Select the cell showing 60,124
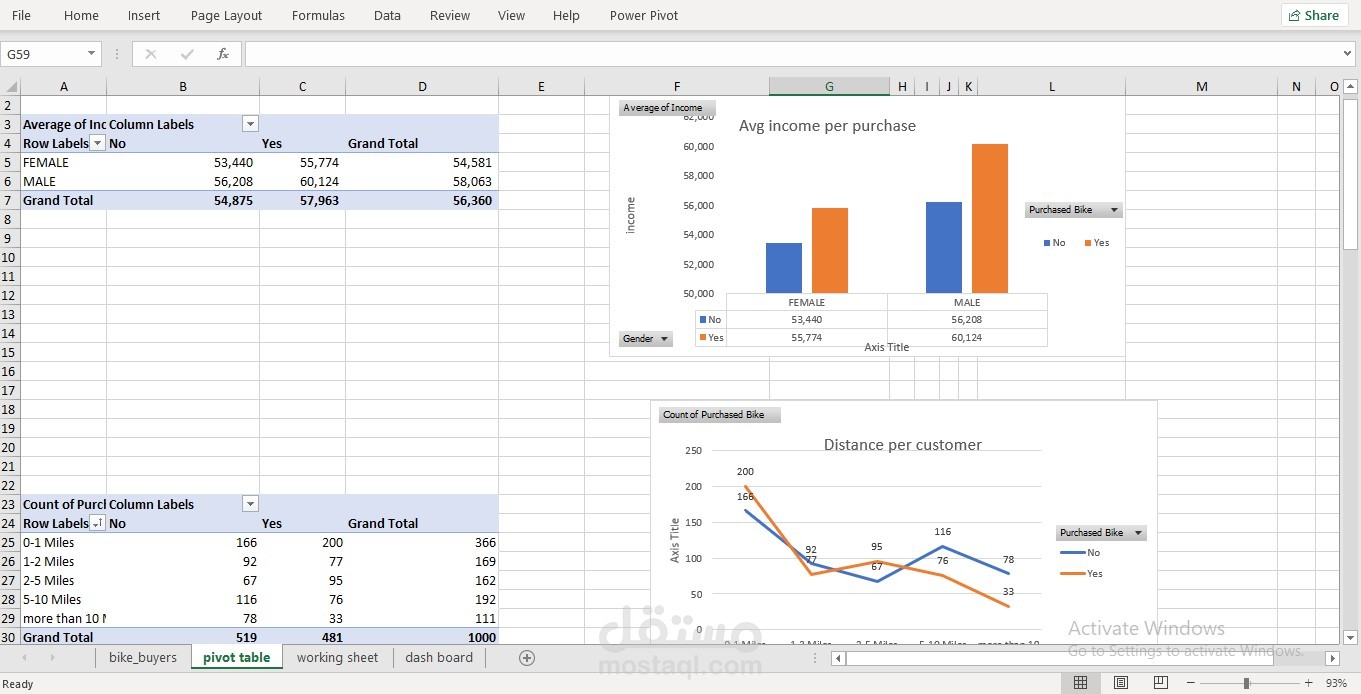Screen dimensions: 1361x694 click(x=302, y=181)
